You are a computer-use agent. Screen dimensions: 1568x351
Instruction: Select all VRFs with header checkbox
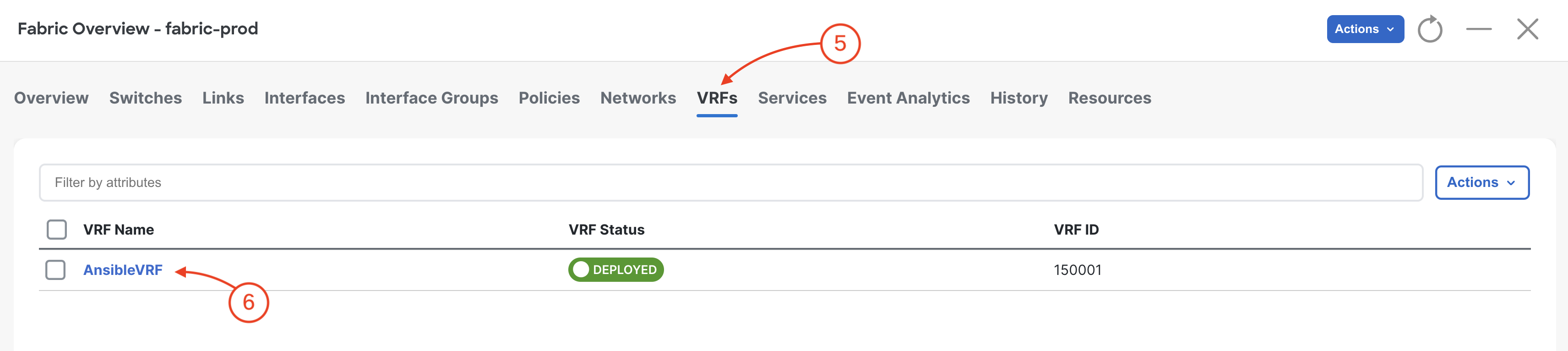(57, 230)
